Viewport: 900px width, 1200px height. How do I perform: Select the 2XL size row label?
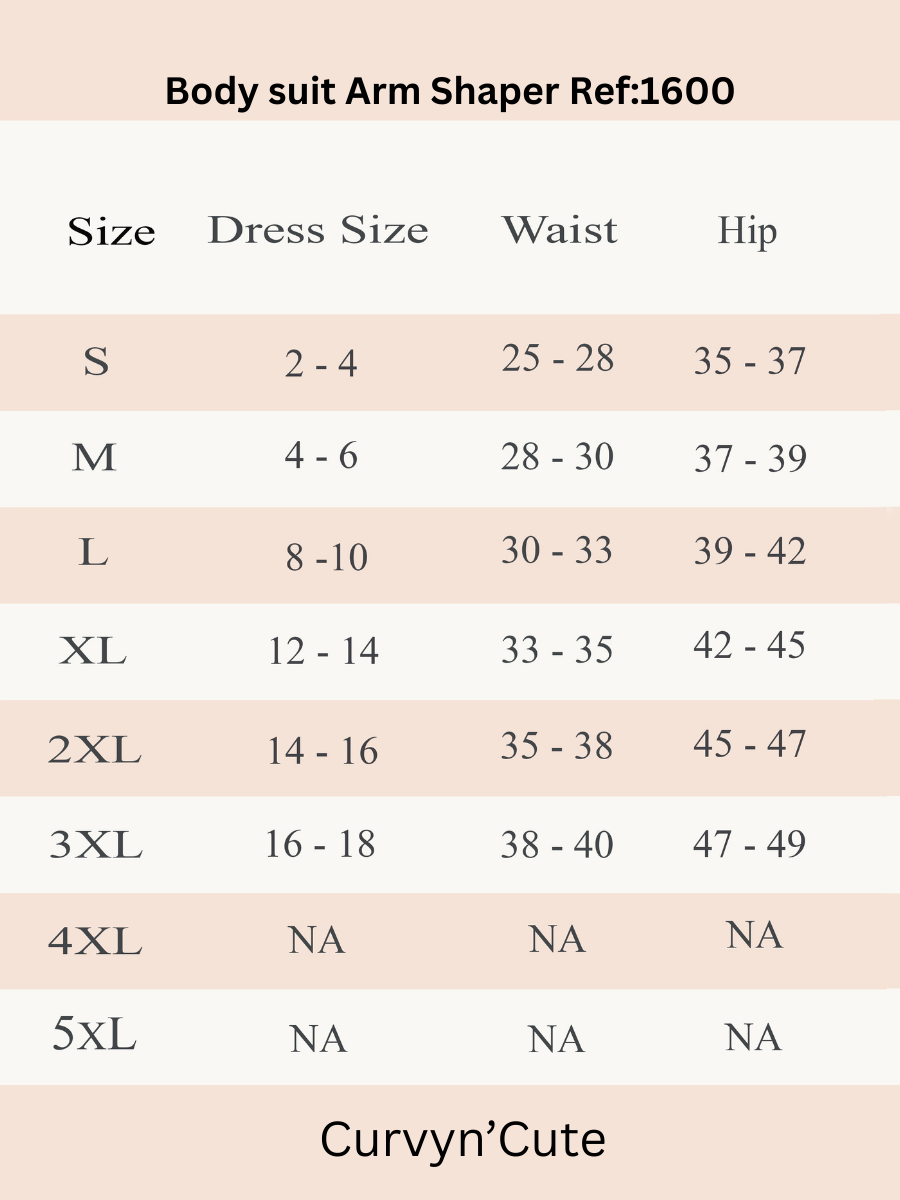point(94,749)
